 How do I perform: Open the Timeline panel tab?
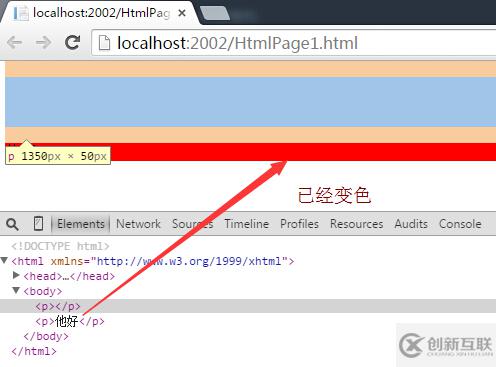tap(247, 224)
